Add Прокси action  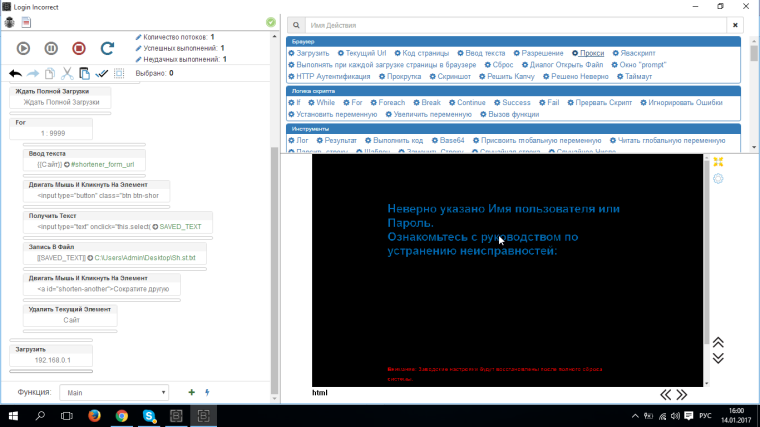[x=588, y=53]
